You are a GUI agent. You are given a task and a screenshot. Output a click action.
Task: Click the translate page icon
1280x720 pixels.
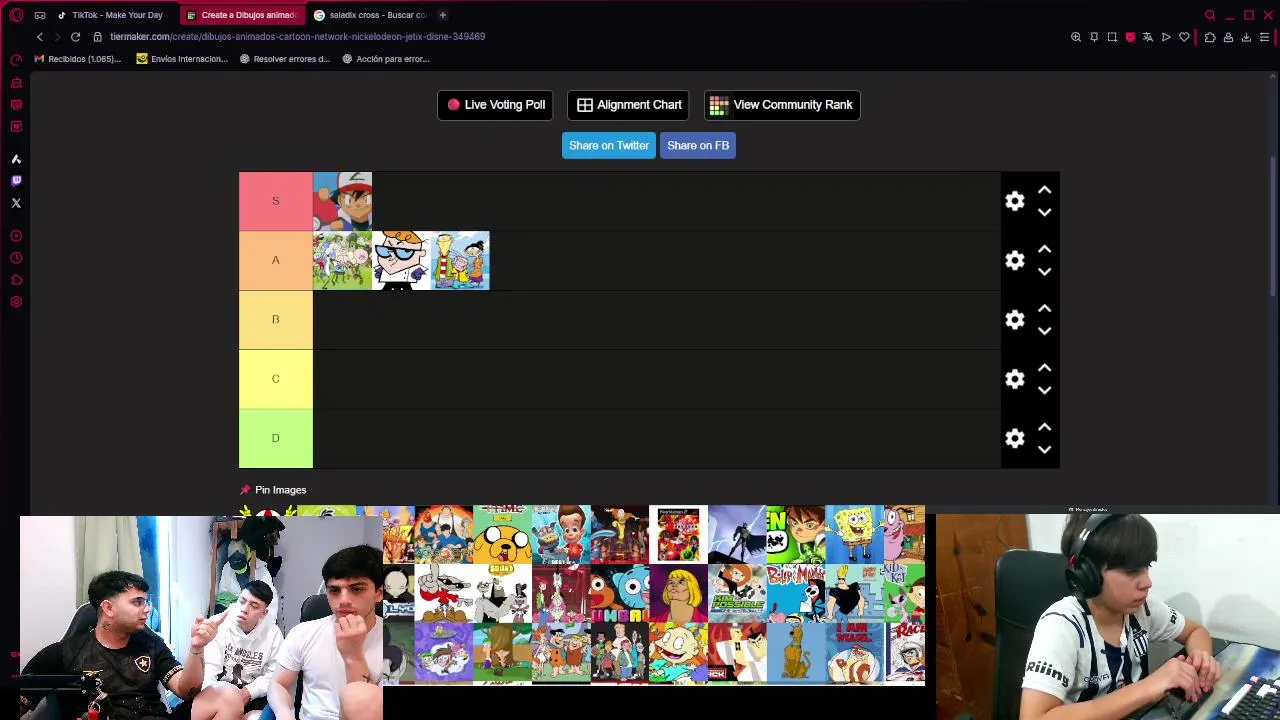(x=1148, y=37)
